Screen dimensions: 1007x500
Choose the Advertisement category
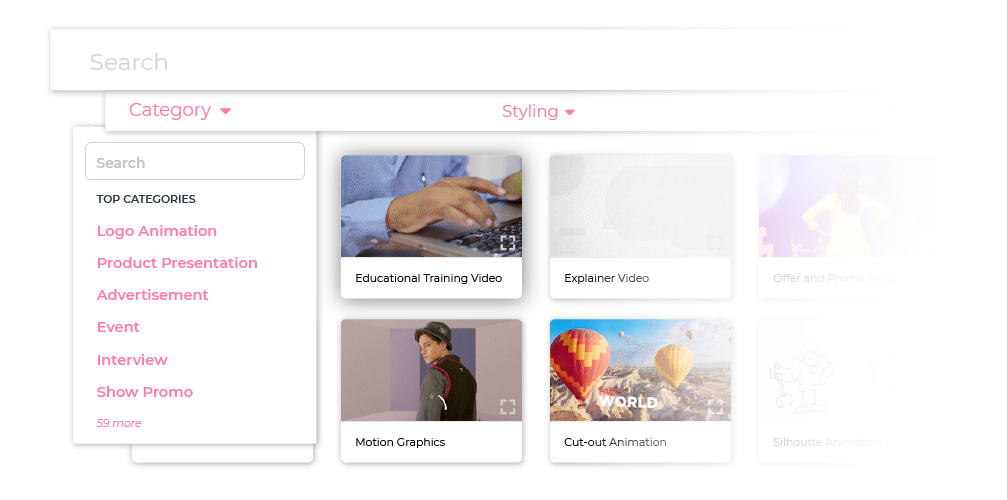(153, 295)
